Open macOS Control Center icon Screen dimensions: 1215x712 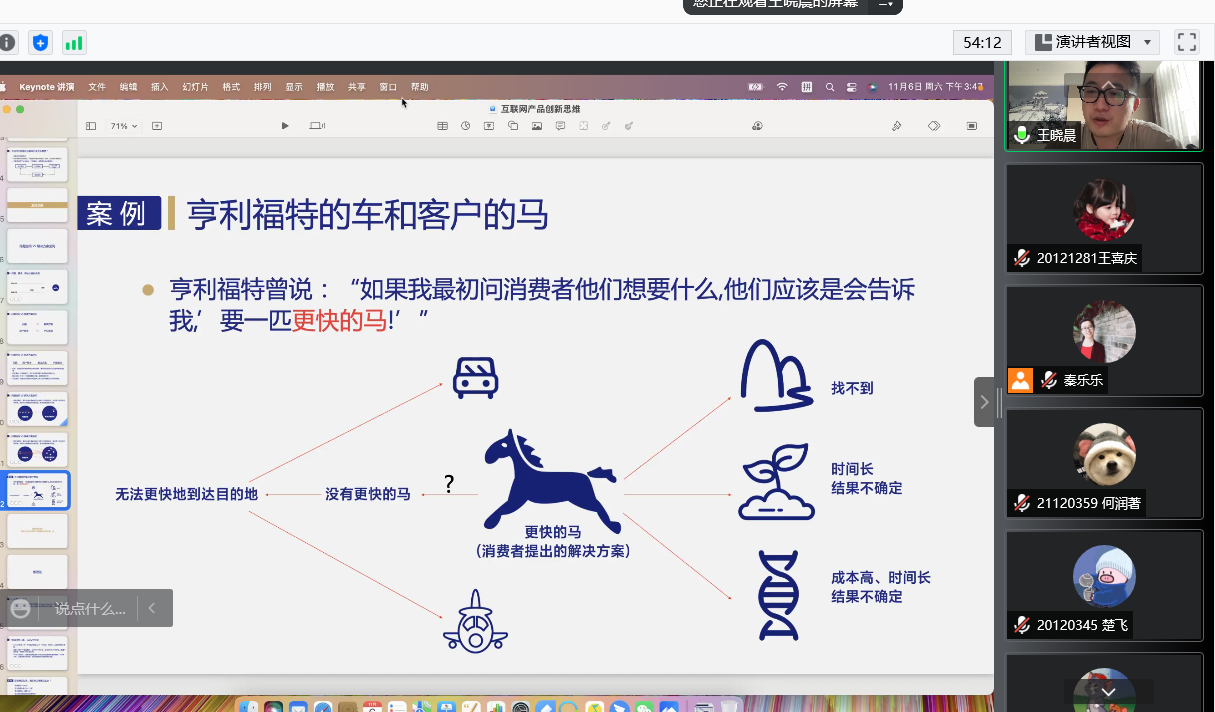(852, 87)
